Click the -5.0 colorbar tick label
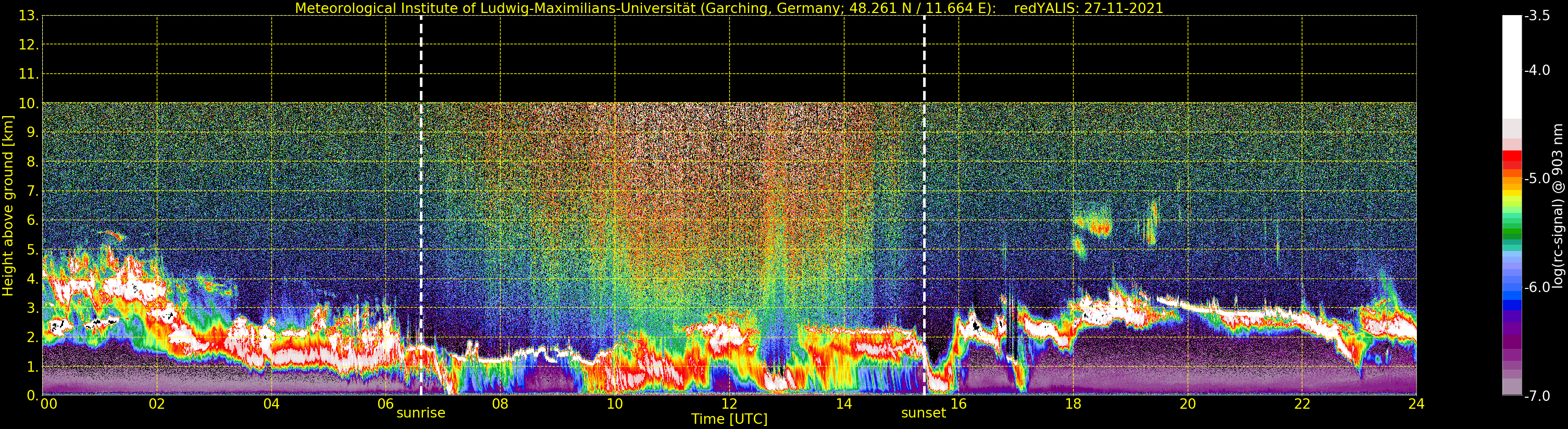Image resolution: width=1568 pixels, height=429 pixels. point(1537,179)
